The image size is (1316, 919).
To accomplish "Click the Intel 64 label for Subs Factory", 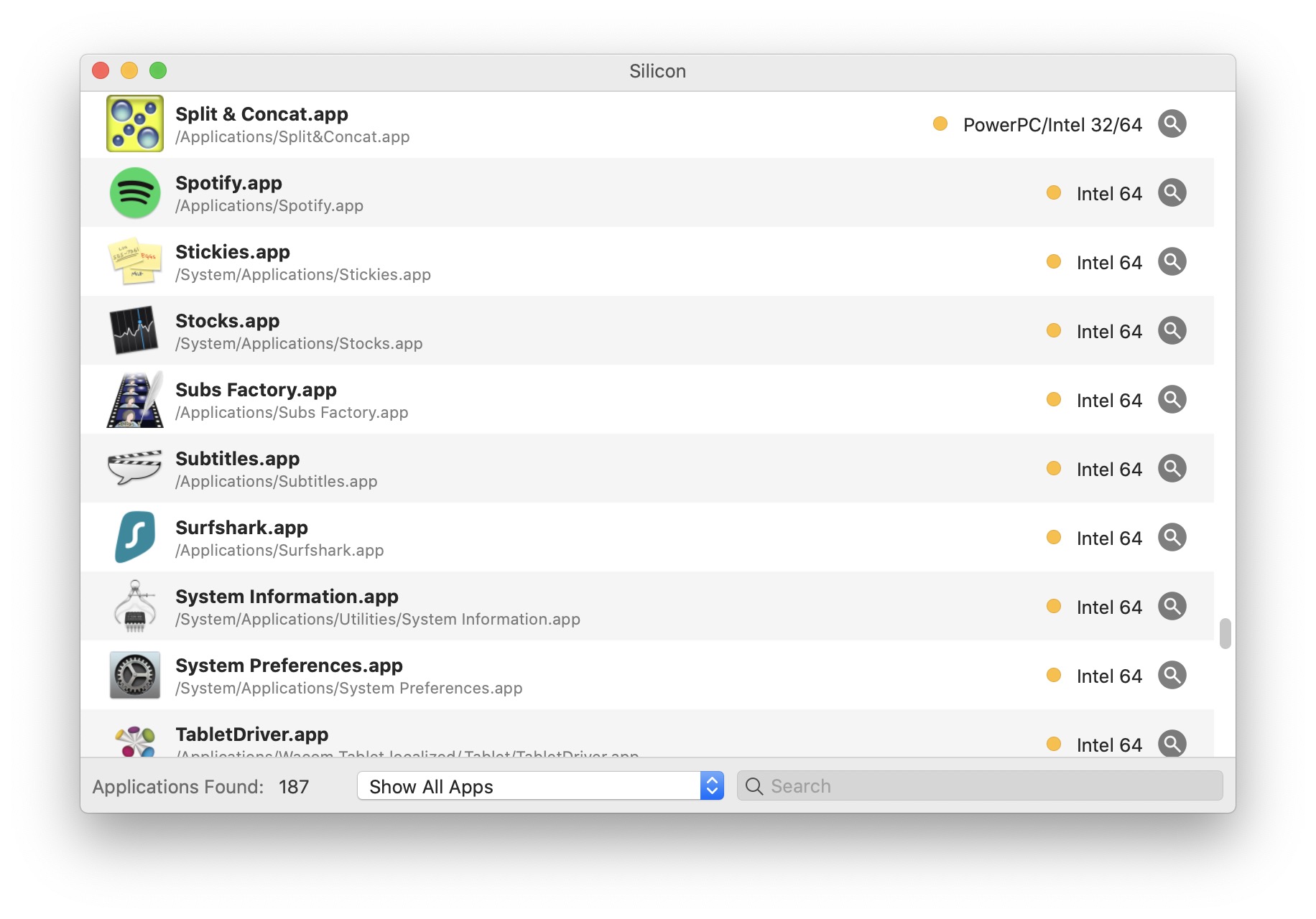I will coord(1109,401).
